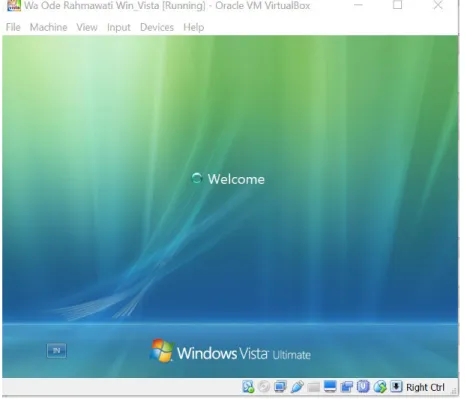The height and width of the screenshot is (399, 467).
Task: Click the Right Ctrl host key label
Action: (x=425, y=387)
